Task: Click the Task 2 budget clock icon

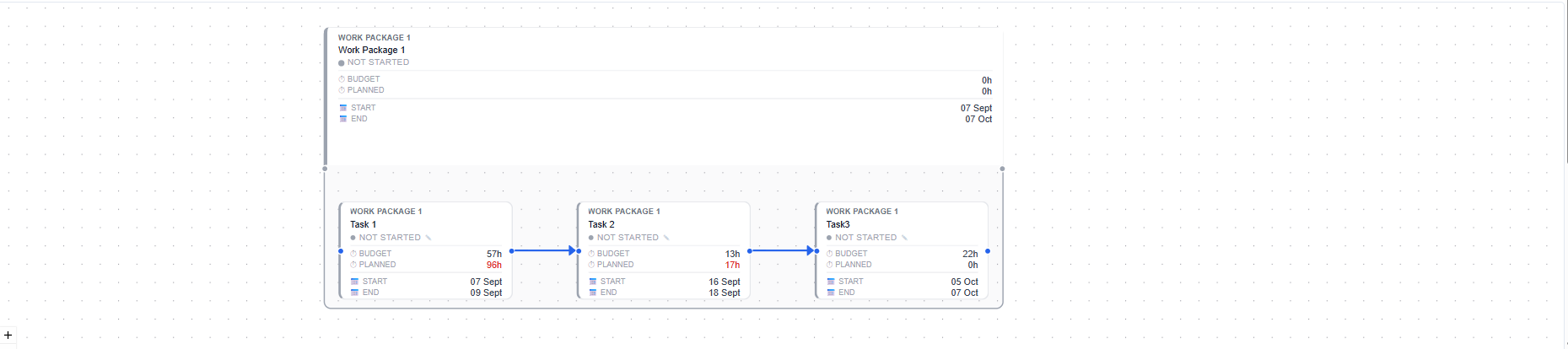Action: tap(591, 254)
